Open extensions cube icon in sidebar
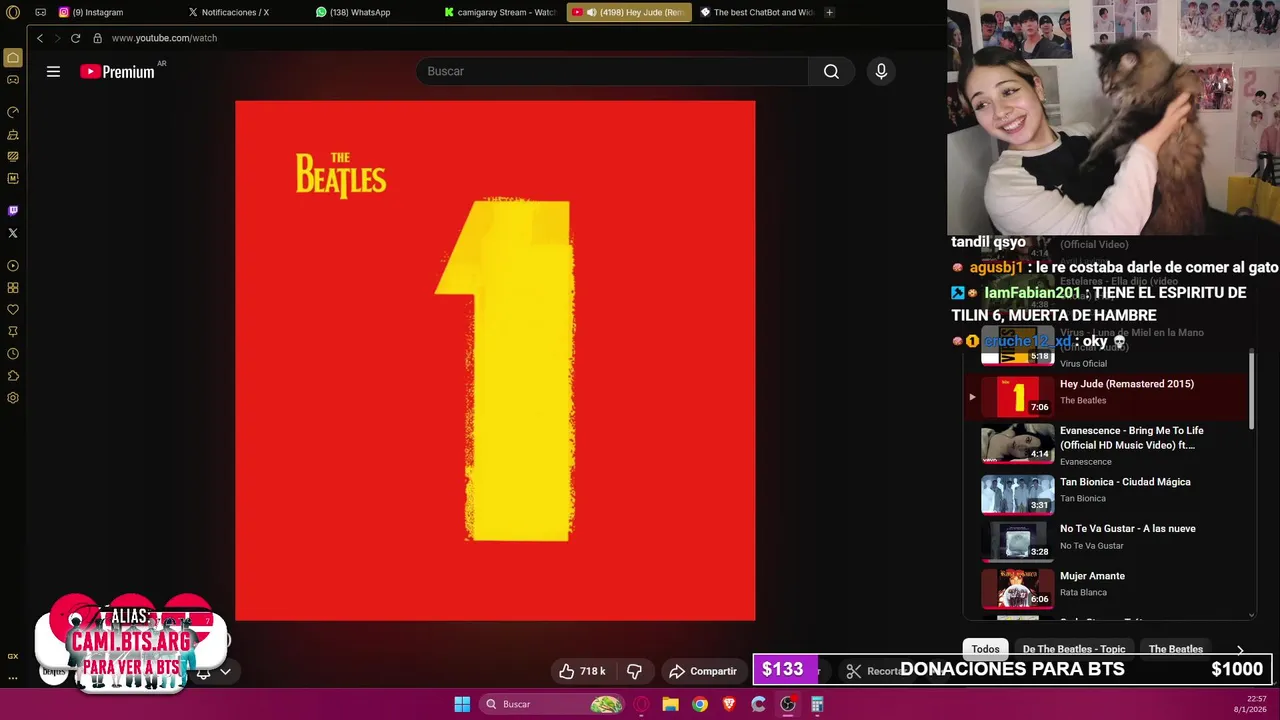The height and width of the screenshot is (720, 1280). click(13, 376)
